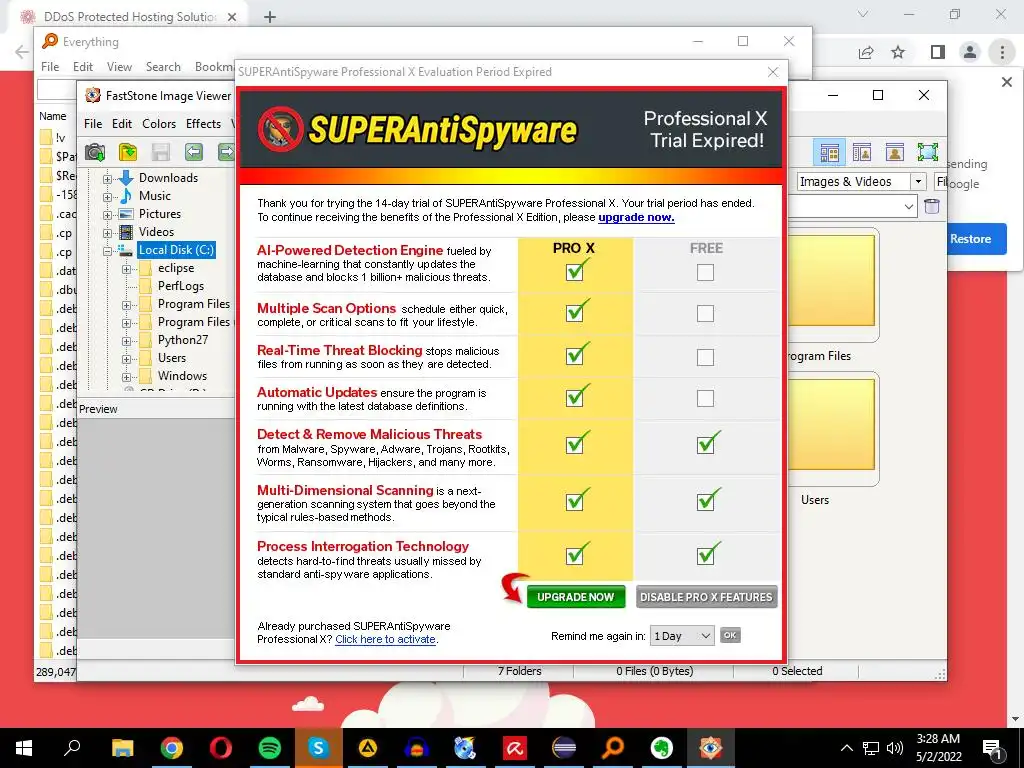Viewport: 1024px width, 768px height.
Task: Click the acquire-from-camera icon in FastStone toolbar
Action: click(x=95, y=152)
